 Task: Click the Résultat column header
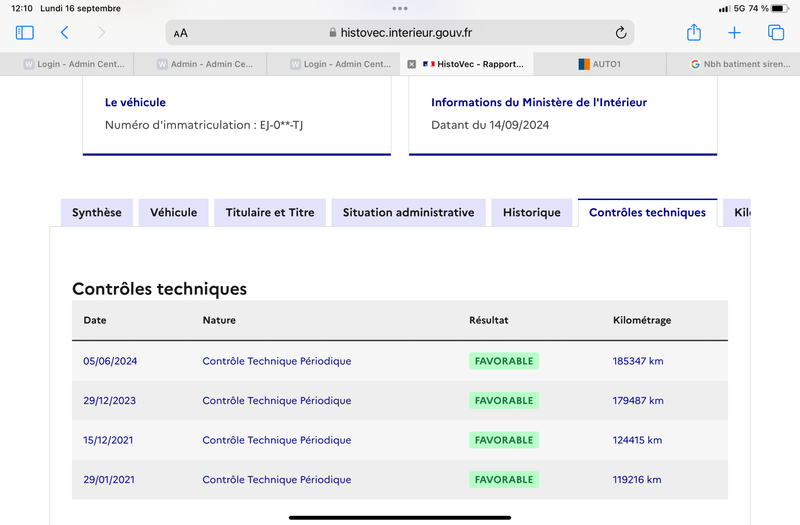pos(489,320)
